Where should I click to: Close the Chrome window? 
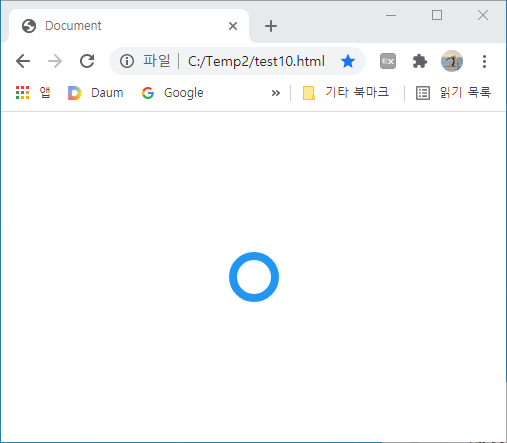pos(483,15)
